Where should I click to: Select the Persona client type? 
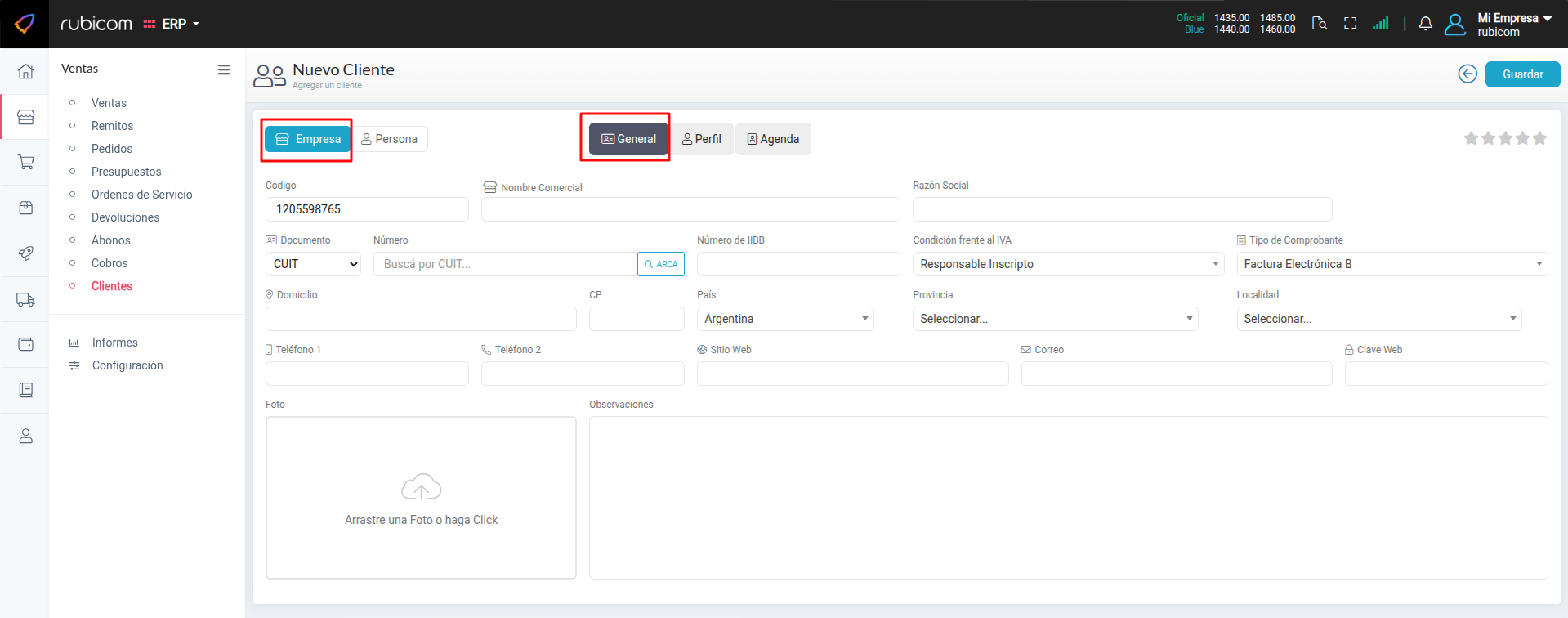(390, 139)
